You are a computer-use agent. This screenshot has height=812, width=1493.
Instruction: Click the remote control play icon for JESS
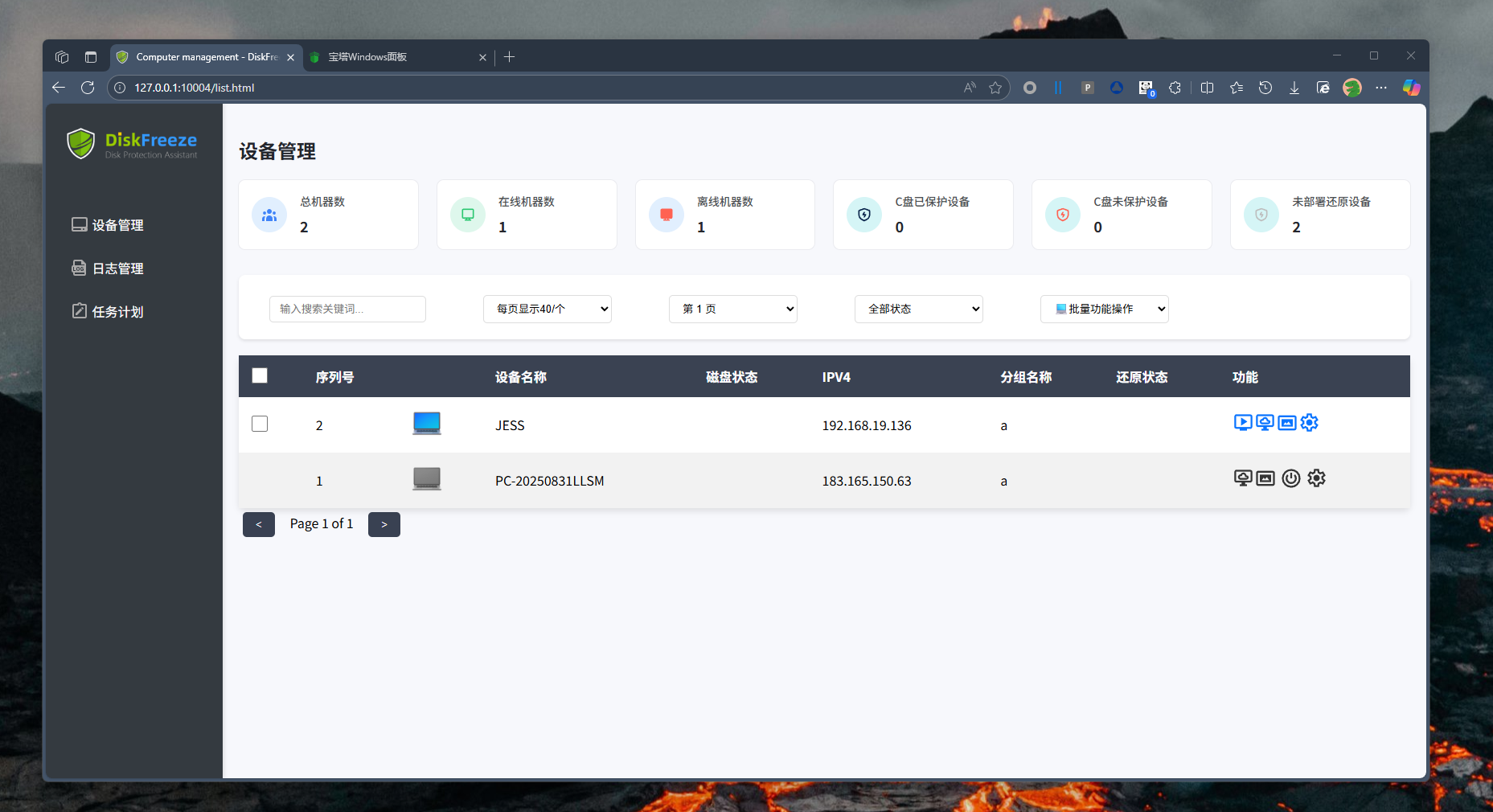point(1243,422)
